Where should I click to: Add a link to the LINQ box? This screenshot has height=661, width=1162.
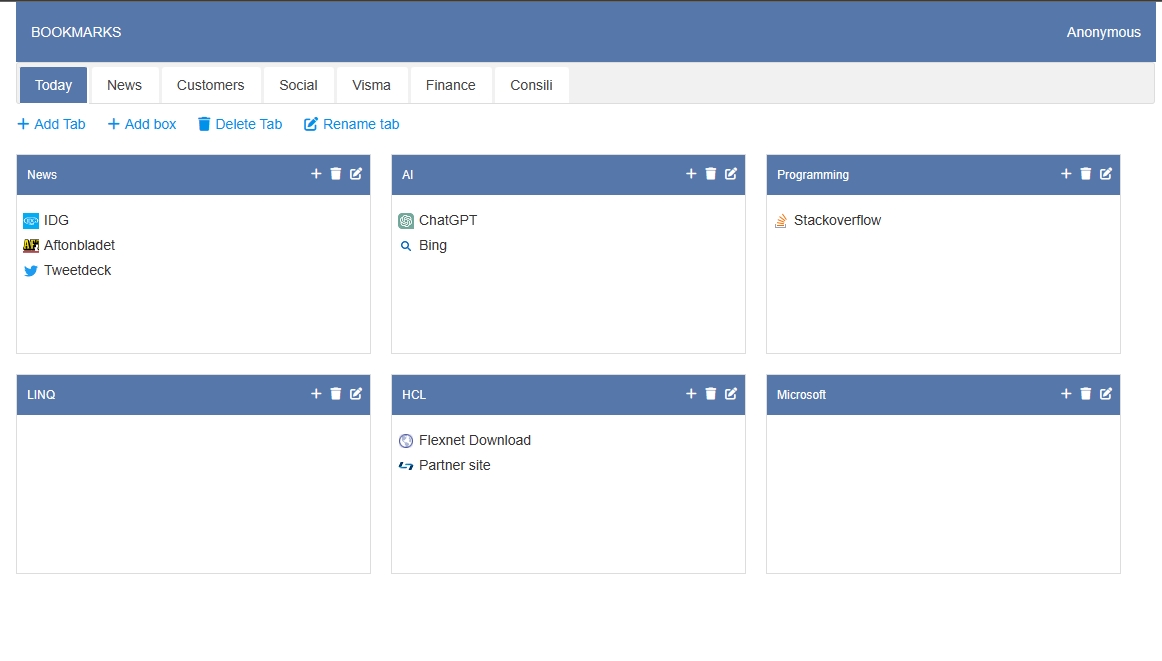(316, 393)
